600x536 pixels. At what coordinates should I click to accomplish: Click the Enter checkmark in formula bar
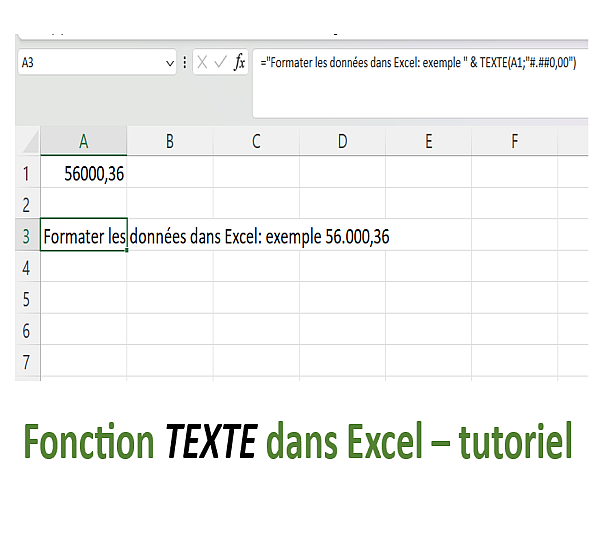pos(220,62)
